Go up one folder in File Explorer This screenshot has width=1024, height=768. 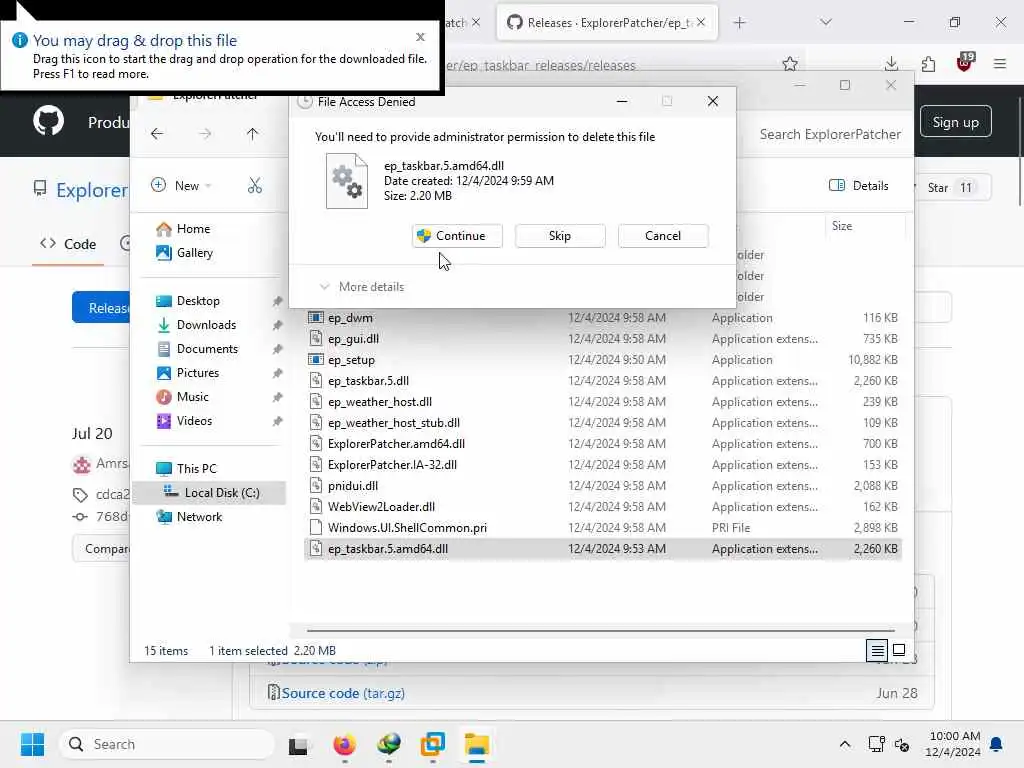click(x=252, y=134)
